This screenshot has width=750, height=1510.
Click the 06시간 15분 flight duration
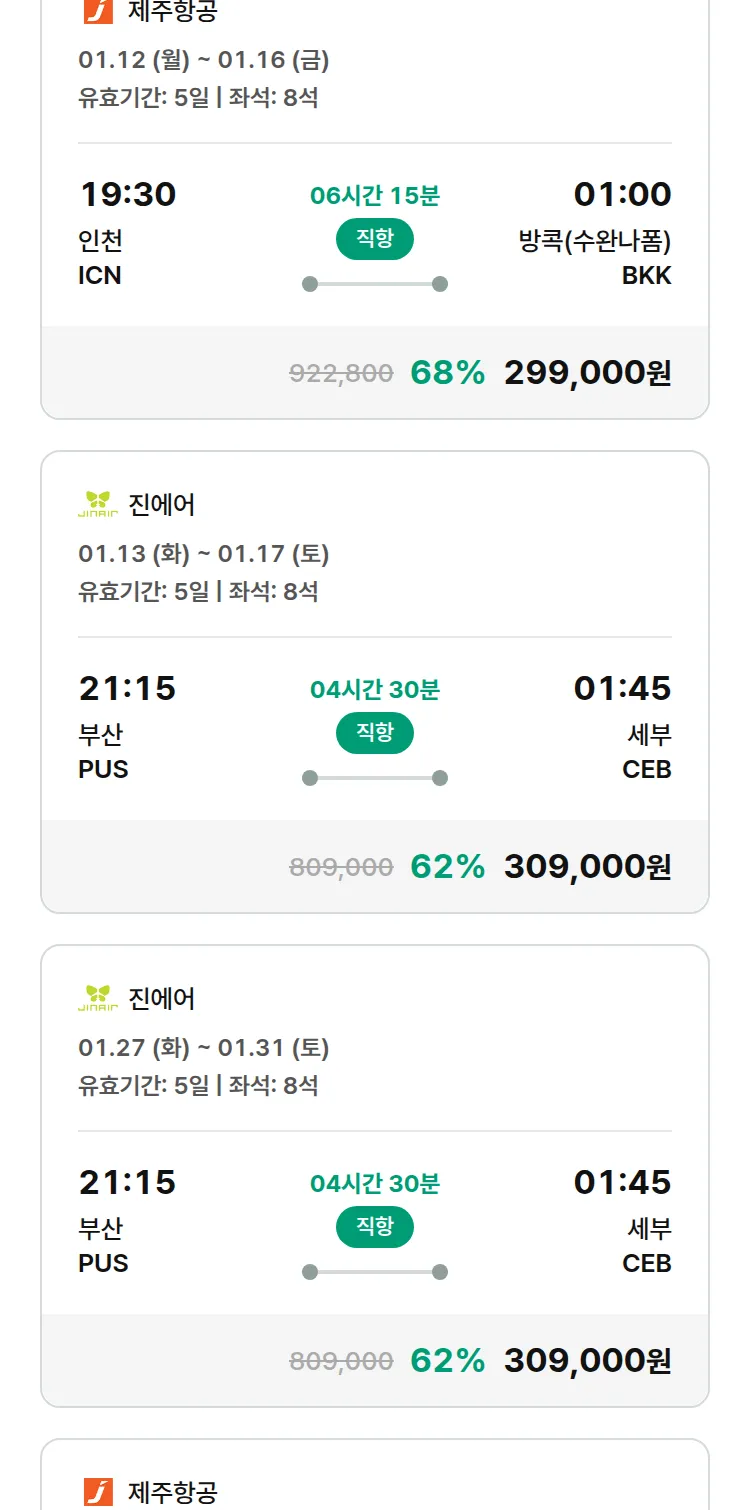pos(374,196)
